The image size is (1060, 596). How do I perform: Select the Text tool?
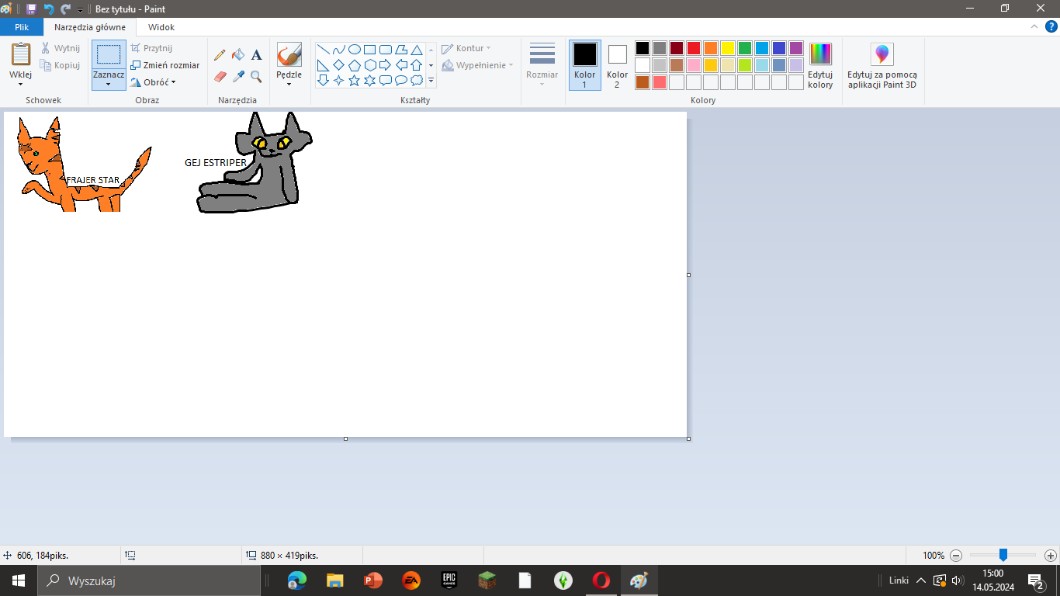coord(256,56)
